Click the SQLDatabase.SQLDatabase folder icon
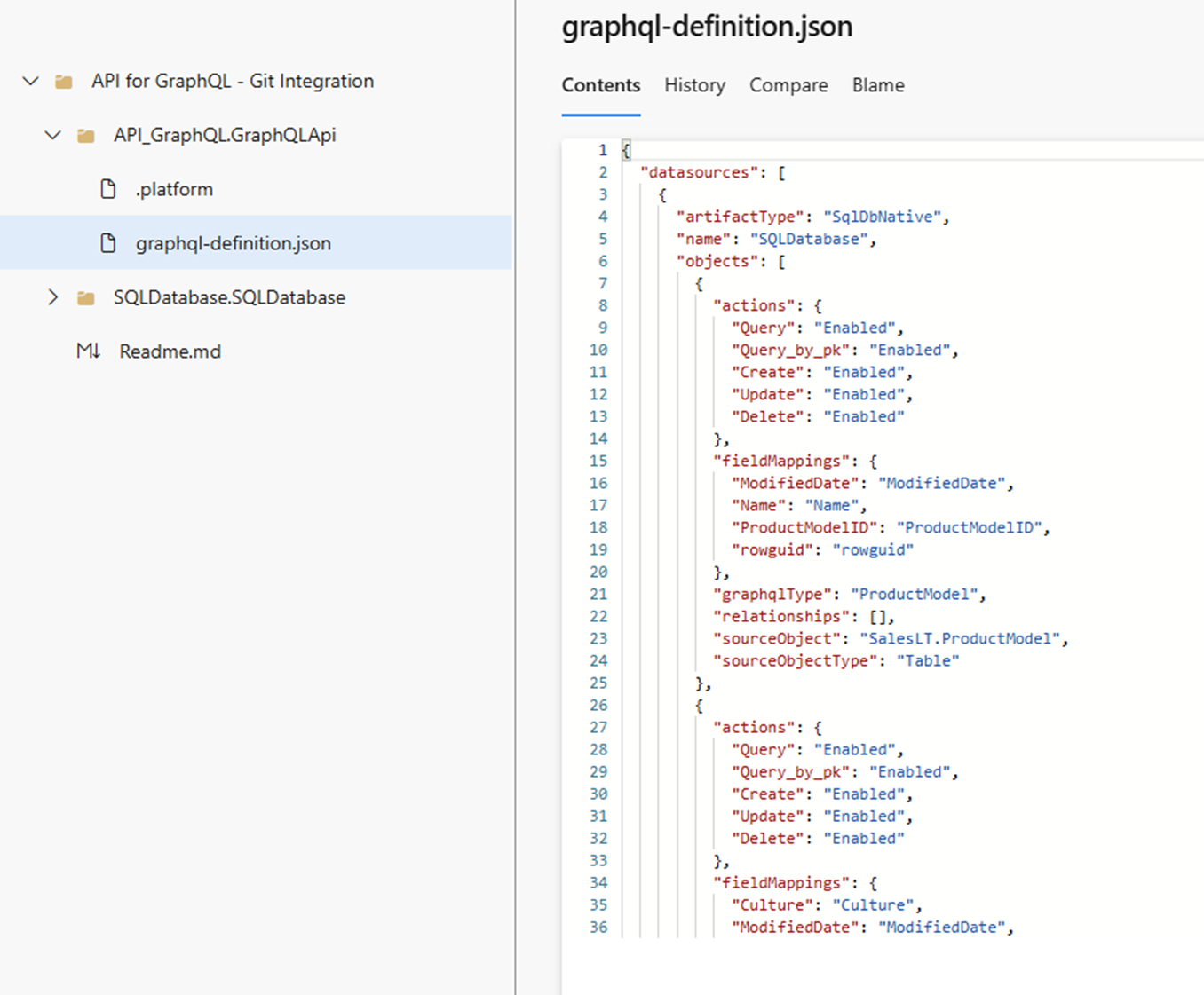The image size is (1204, 995). click(x=86, y=297)
